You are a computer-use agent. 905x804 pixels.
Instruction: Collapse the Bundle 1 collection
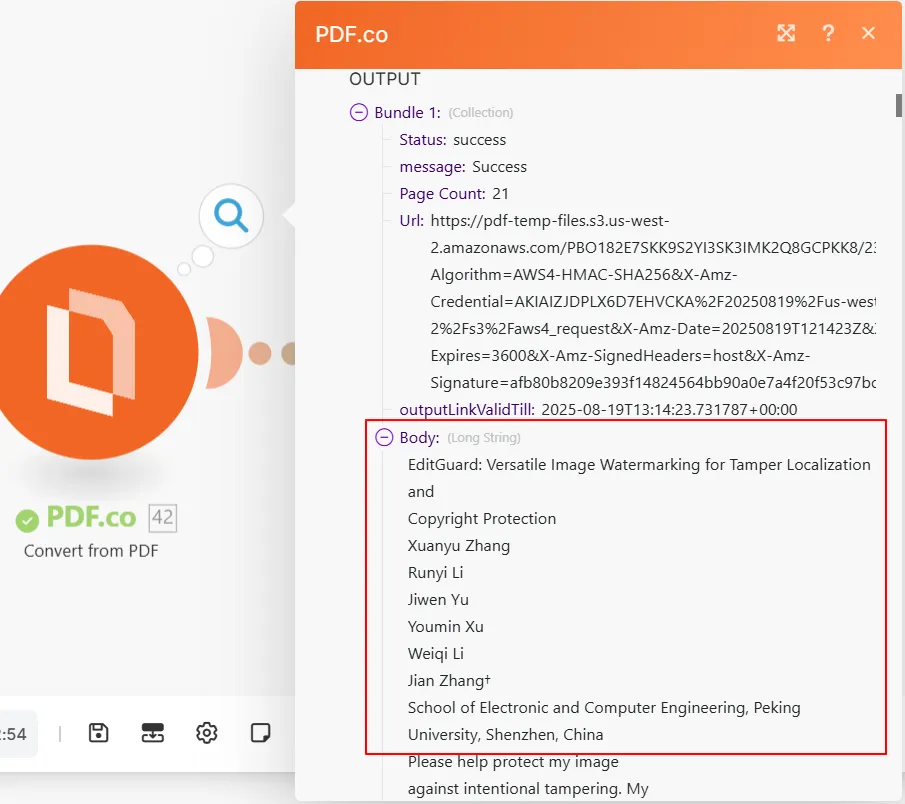point(358,112)
